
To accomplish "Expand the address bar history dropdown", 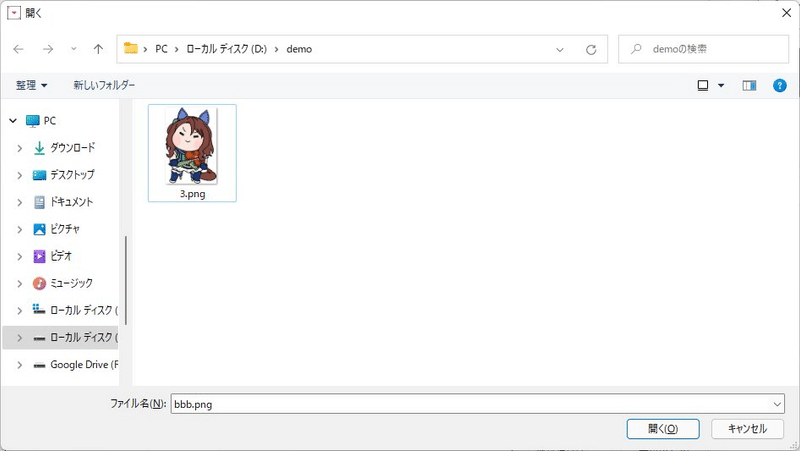I will tap(560, 49).
